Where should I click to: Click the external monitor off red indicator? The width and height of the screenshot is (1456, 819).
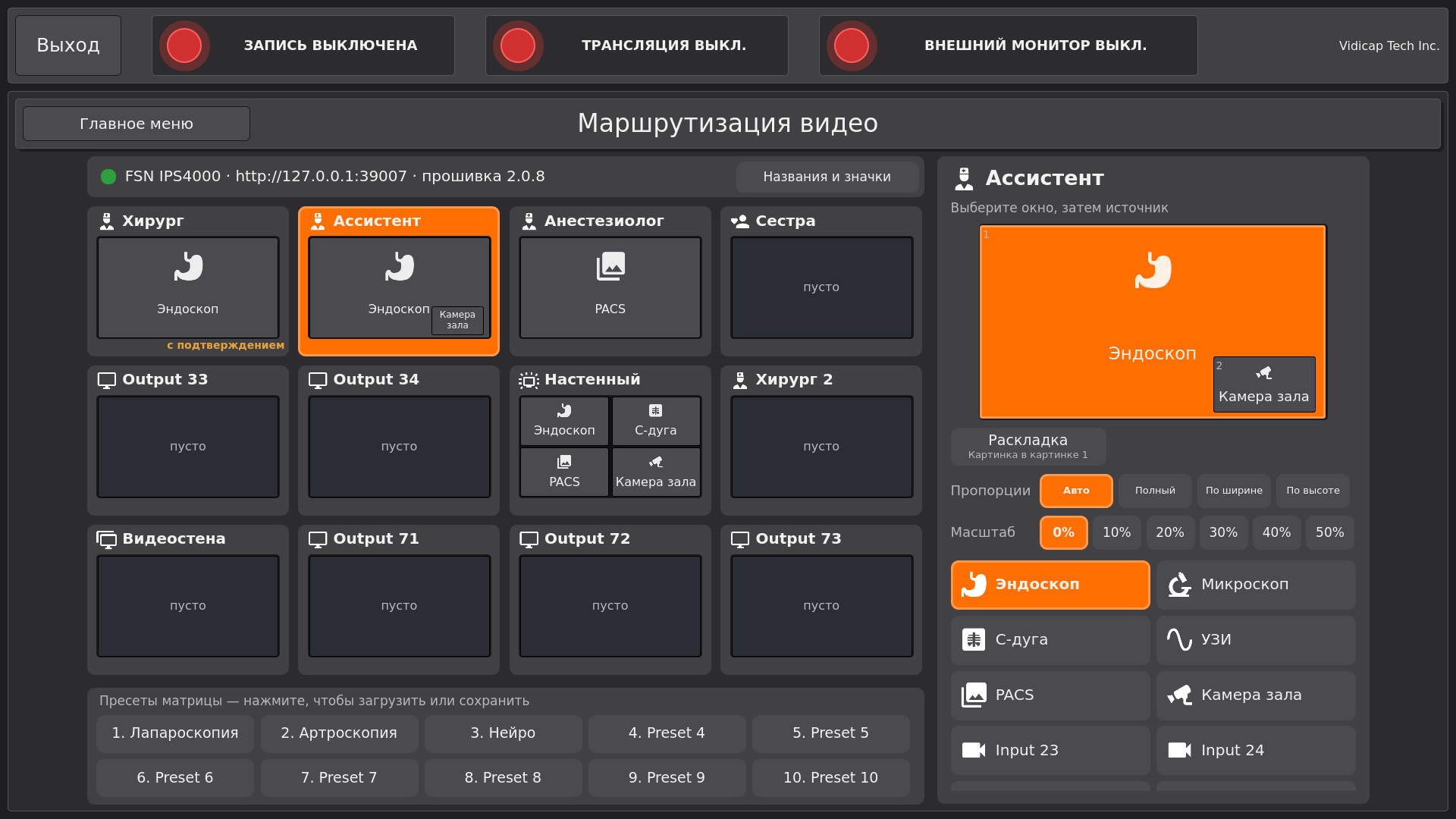pyautogui.click(x=852, y=45)
